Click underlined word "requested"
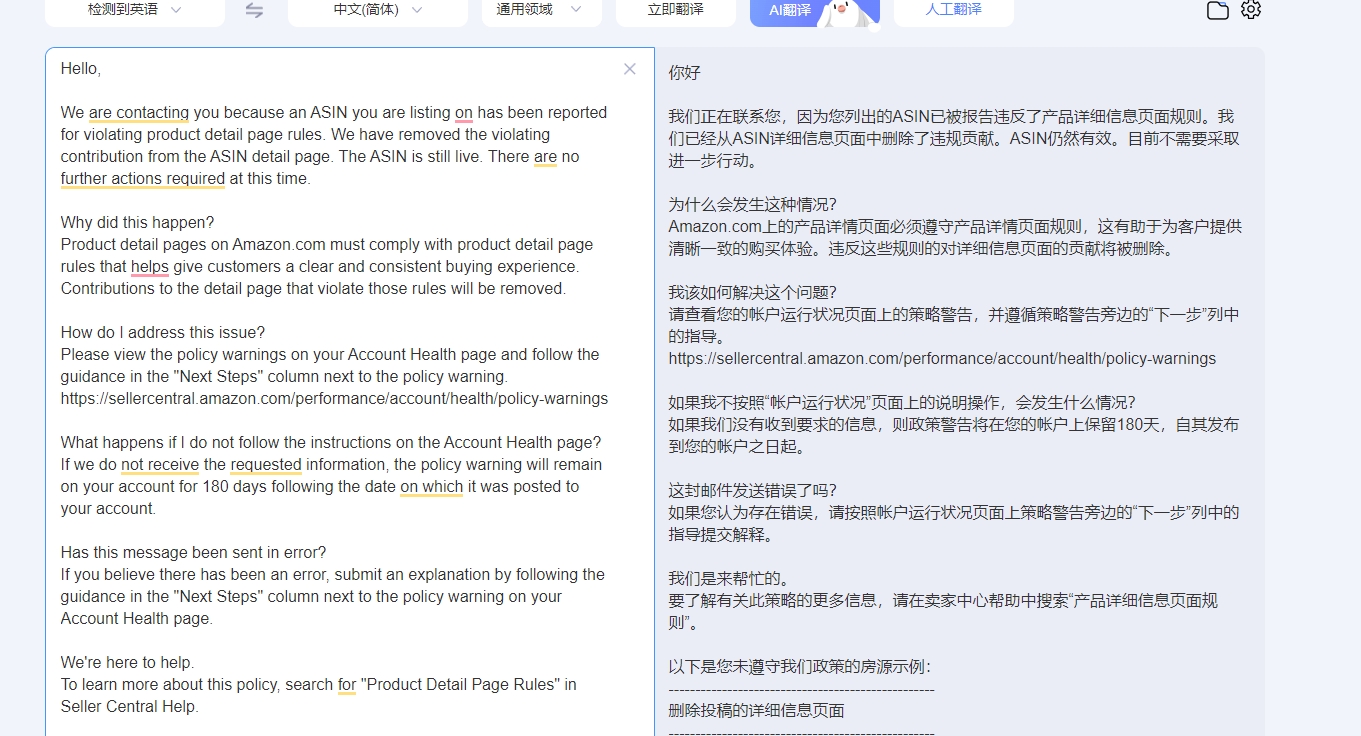This screenshot has width=1361, height=736. point(266,465)
